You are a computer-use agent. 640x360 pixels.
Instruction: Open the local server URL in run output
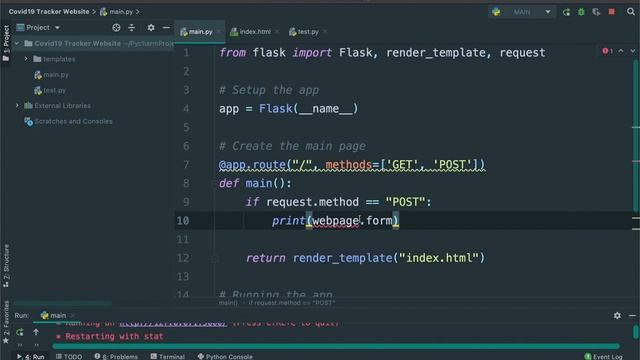pyautogui.click(x=173, y=323)
